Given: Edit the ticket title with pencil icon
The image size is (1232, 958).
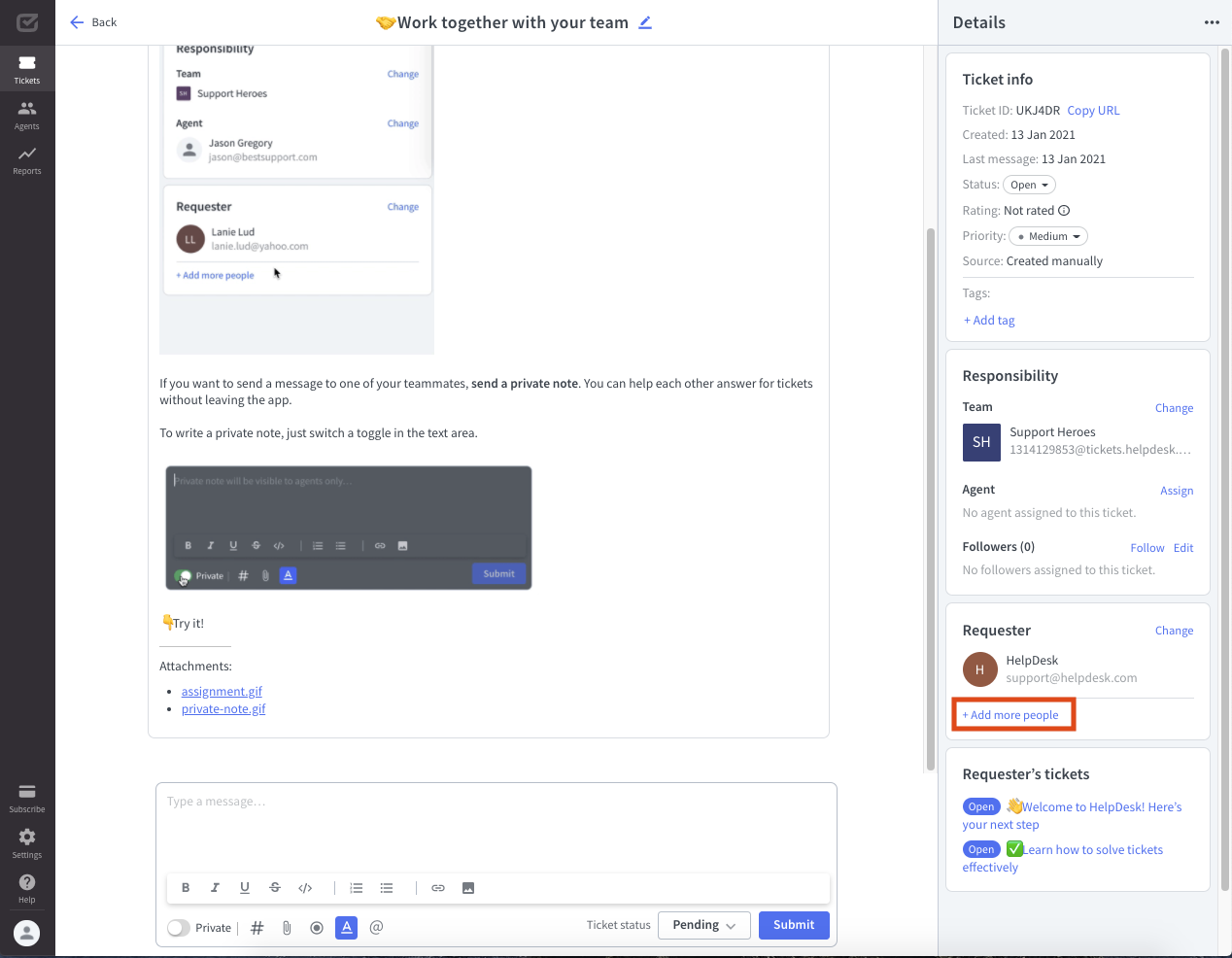Looking at the screenshot, I should 645,22.
